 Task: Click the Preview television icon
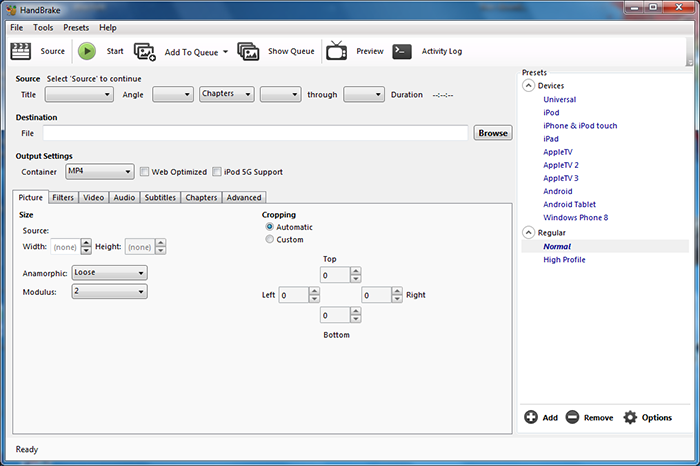tap(337, 51)
